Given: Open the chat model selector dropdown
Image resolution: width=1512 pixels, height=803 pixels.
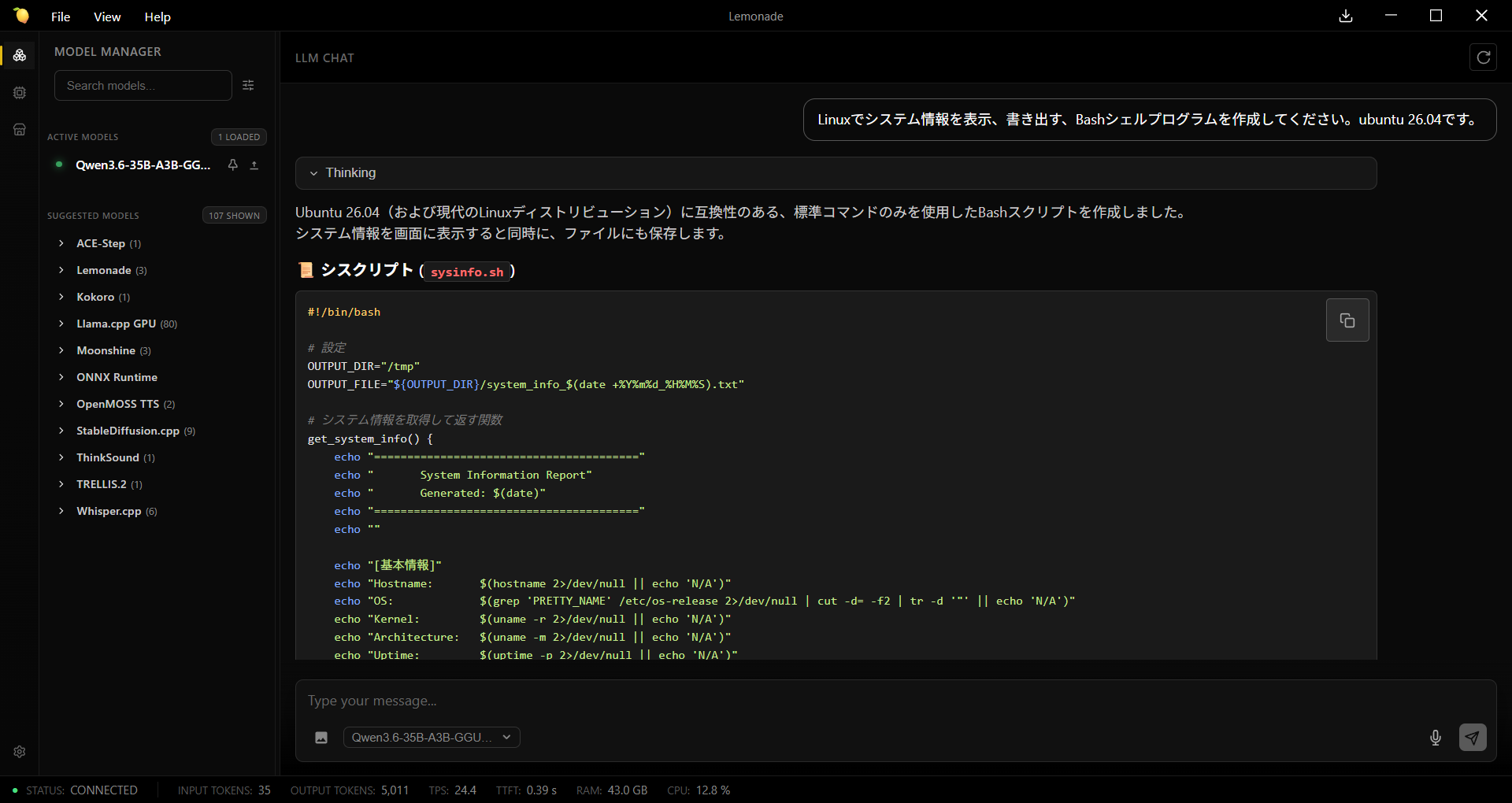Looking at the screenshot, I should click(432, 738).
